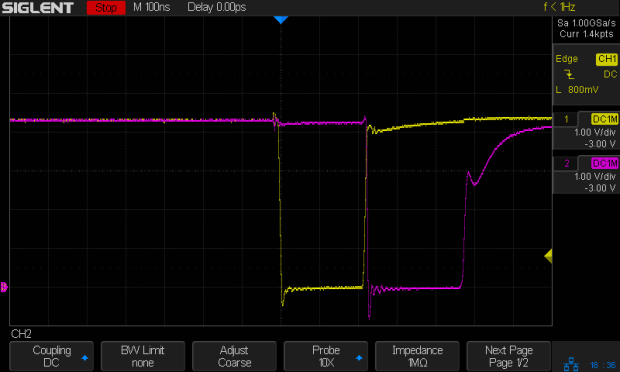Screen dimensions: 620x372
Task: Click the DC trigger coupling label
Action: pos(610,74)
